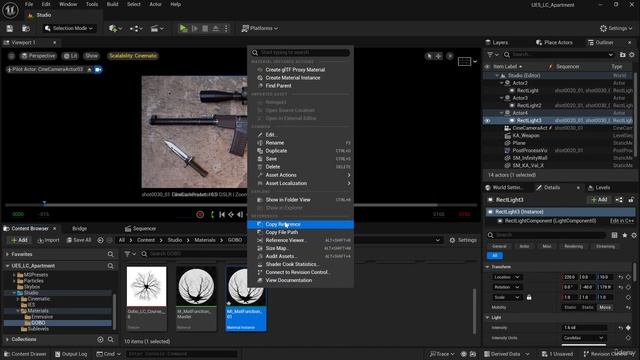Click the Import button

tap(48, 240)
